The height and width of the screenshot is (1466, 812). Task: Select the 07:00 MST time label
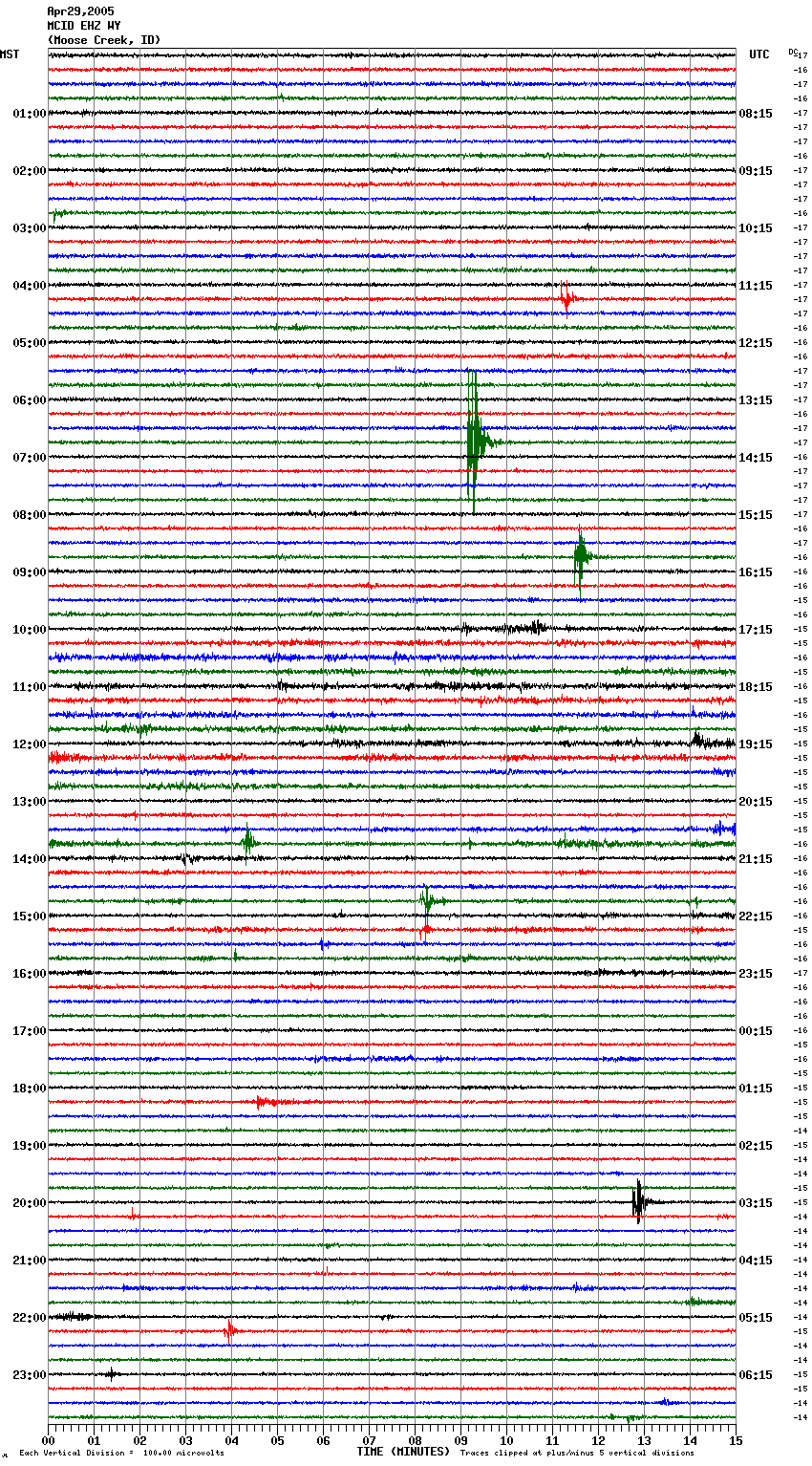click(30, 458)
